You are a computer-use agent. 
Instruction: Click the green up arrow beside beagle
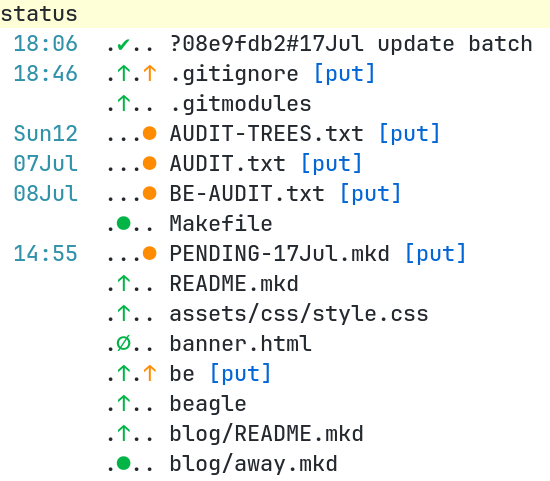click(x=123, y=403)
